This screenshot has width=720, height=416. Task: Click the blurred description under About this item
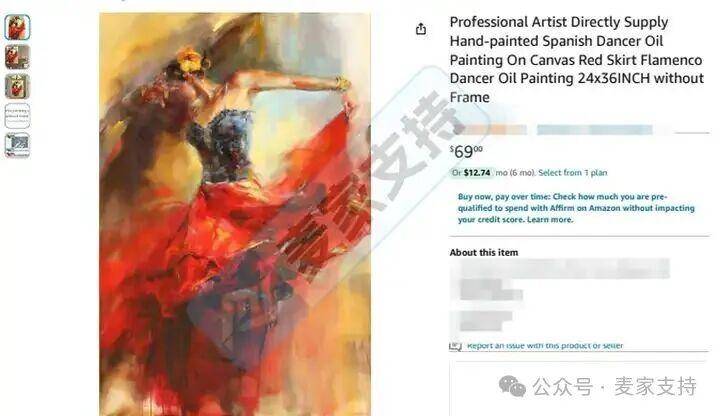(560, 294)
